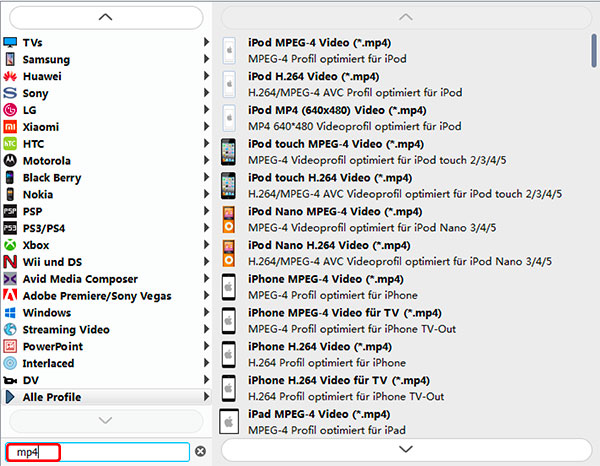Click the mp4 search input field
Viewport: 600px width, 466px height.
(x=98, y=452)
